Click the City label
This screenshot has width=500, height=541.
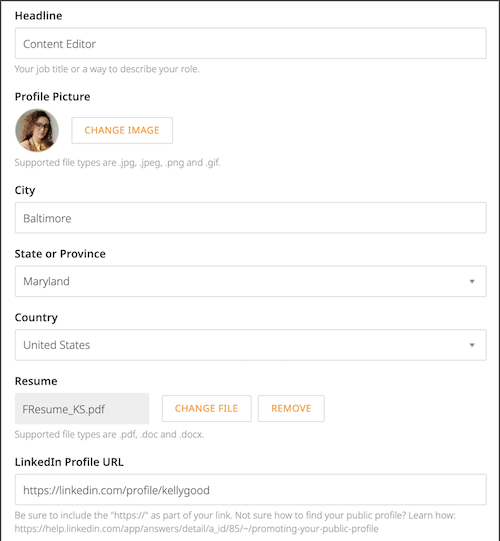(25, 190)
